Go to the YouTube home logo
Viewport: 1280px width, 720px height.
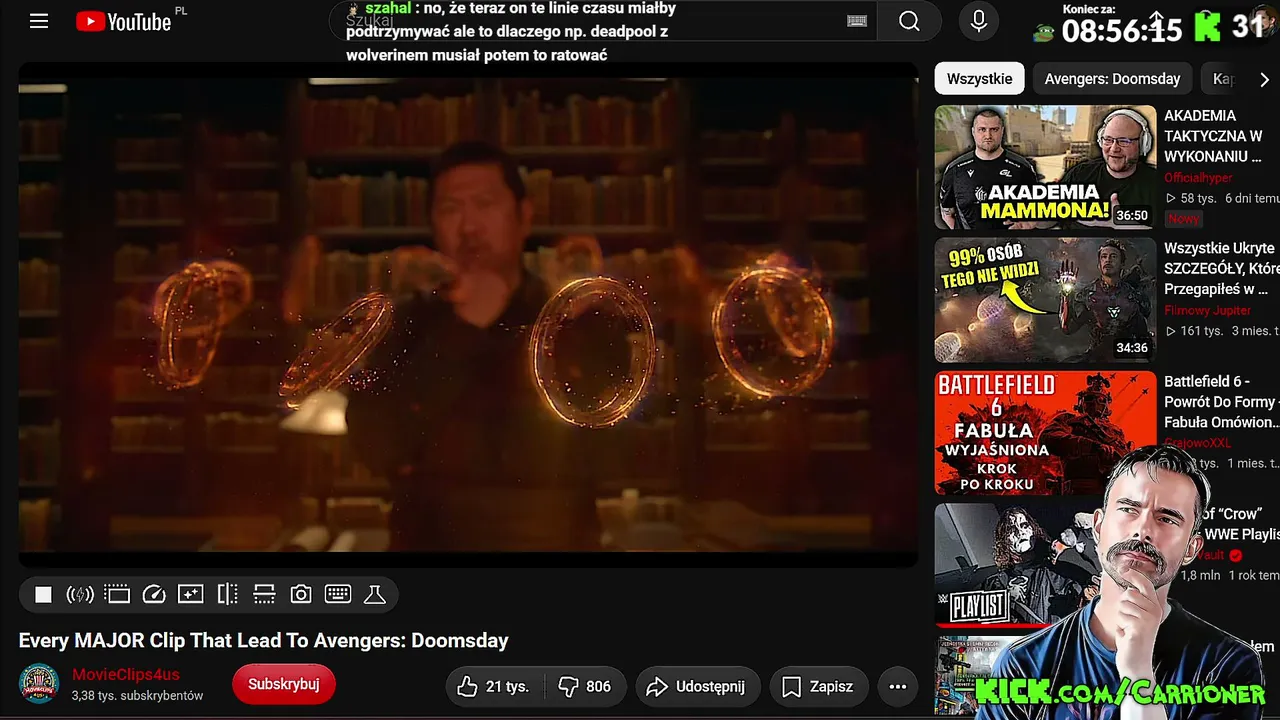124,22
